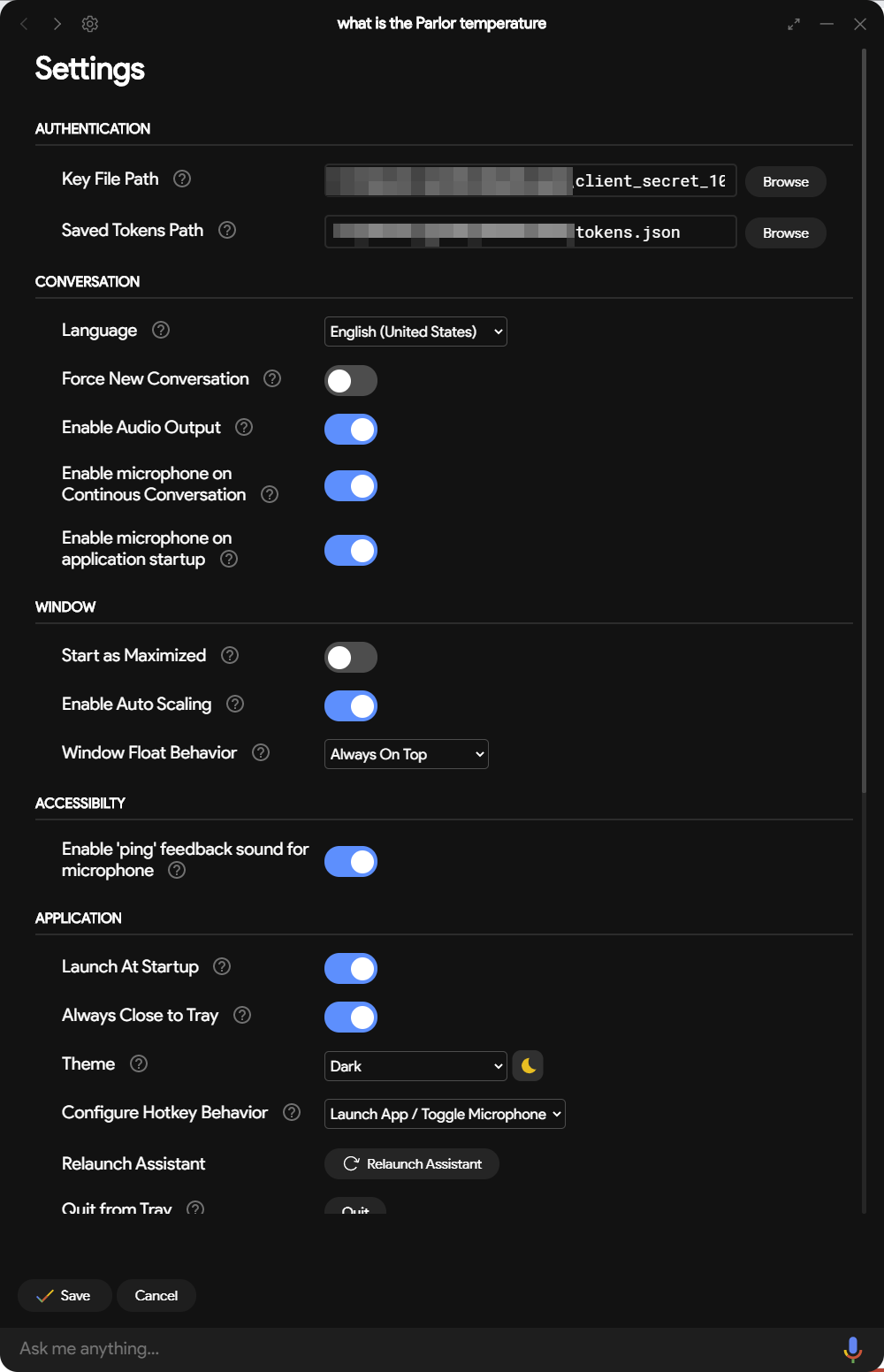Click the help icon next to Window Float Behavior
884x1372 pixels.
click(260, 752)
